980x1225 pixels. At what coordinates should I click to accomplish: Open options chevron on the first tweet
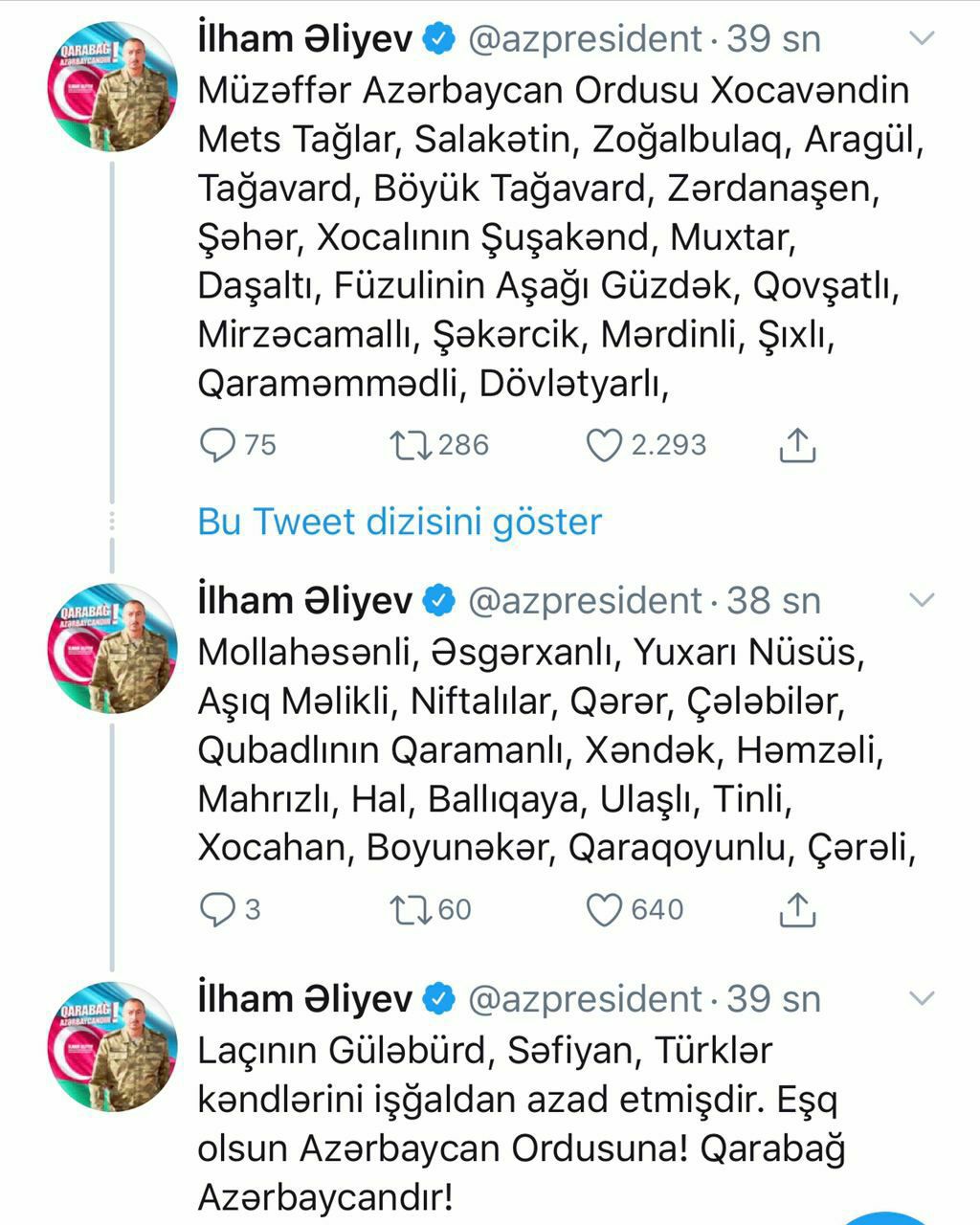[921, 39]
